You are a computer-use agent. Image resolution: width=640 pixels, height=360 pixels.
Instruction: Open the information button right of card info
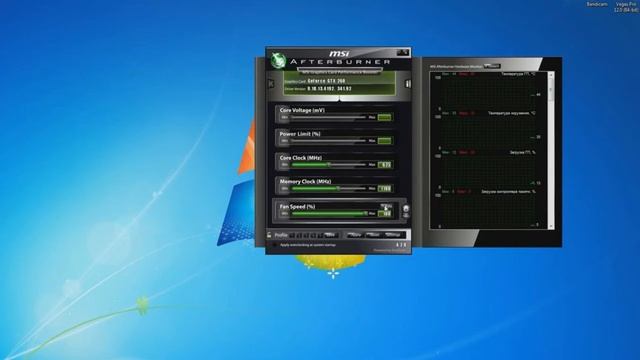pos(407,84)
